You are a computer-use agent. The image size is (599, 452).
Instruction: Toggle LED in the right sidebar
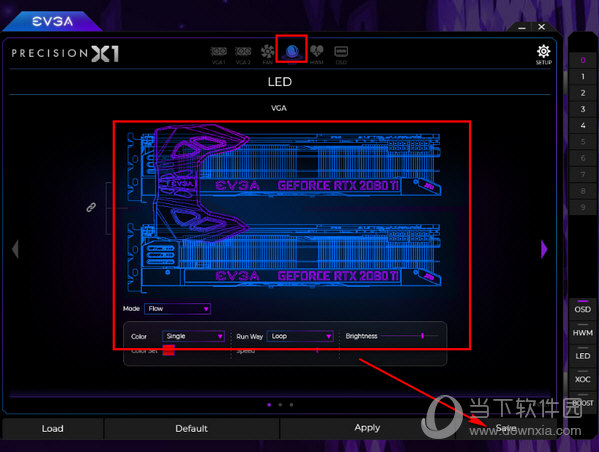point(583,355)
